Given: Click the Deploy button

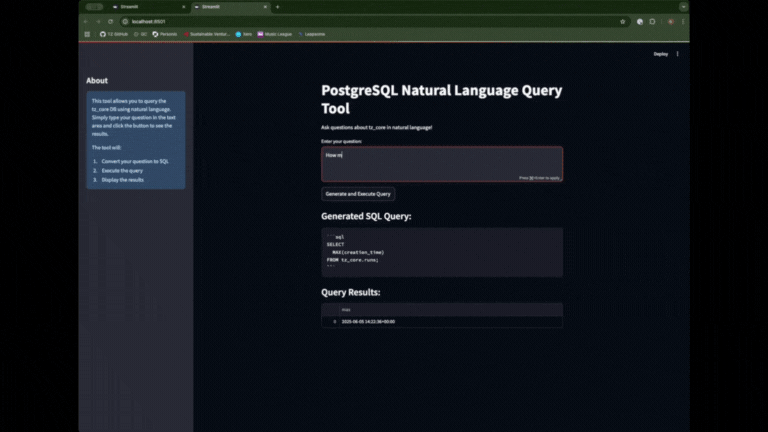Looking at the screenshot, I should pyautogui.click(x=660, y=54).
